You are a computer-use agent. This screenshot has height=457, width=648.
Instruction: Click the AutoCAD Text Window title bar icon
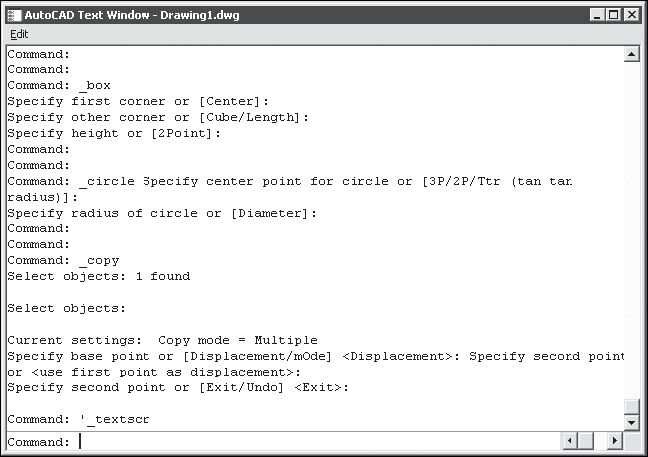tap(14, 16)
